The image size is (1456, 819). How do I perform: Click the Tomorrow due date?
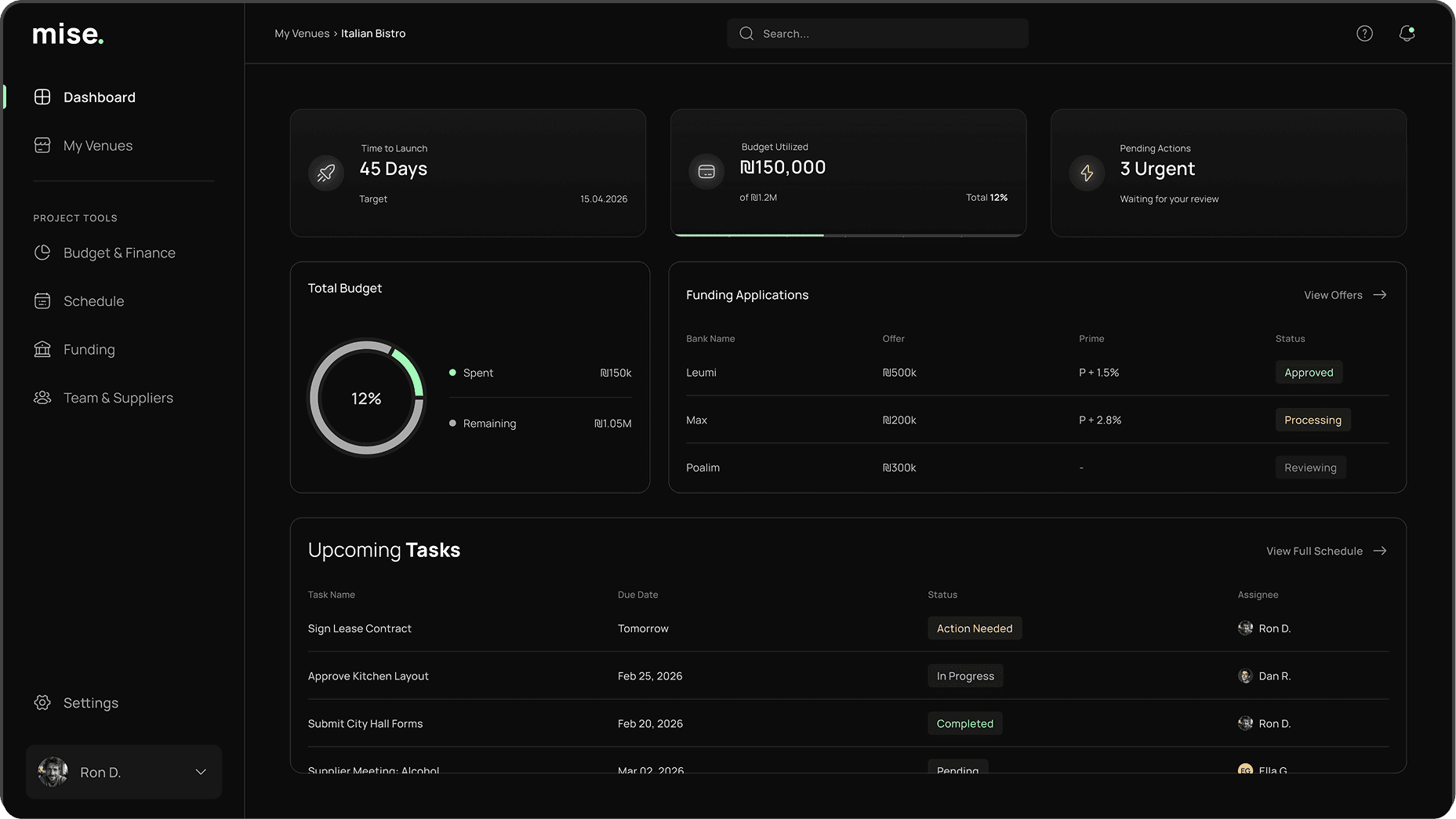pos(643,628)
